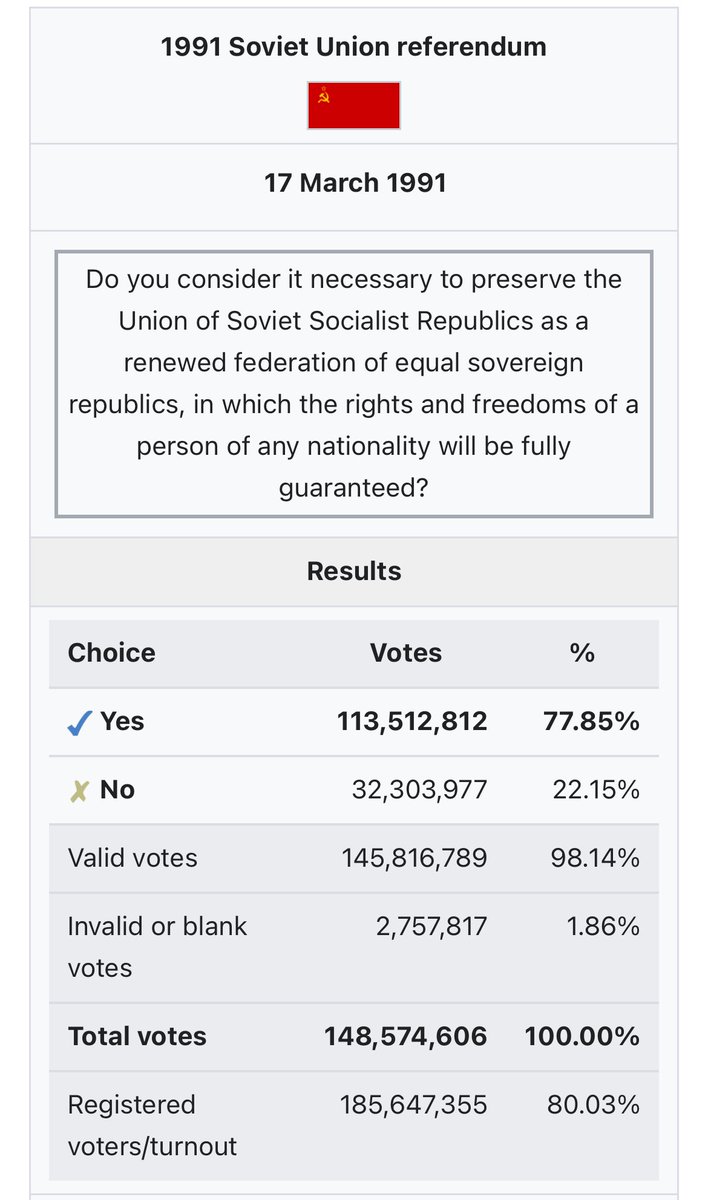Click the '%' column header

coord(582,653)
